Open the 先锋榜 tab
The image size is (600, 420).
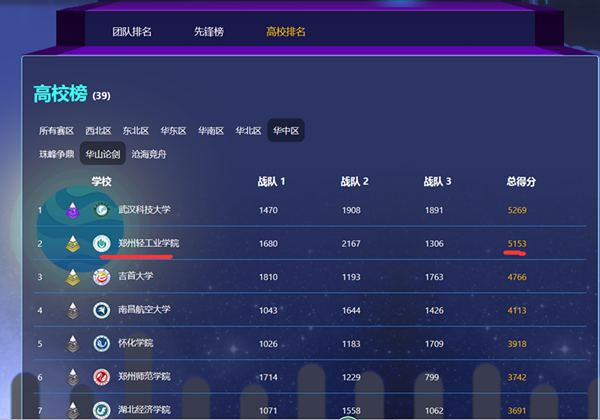pyautogui.click(x=209, y=32)
